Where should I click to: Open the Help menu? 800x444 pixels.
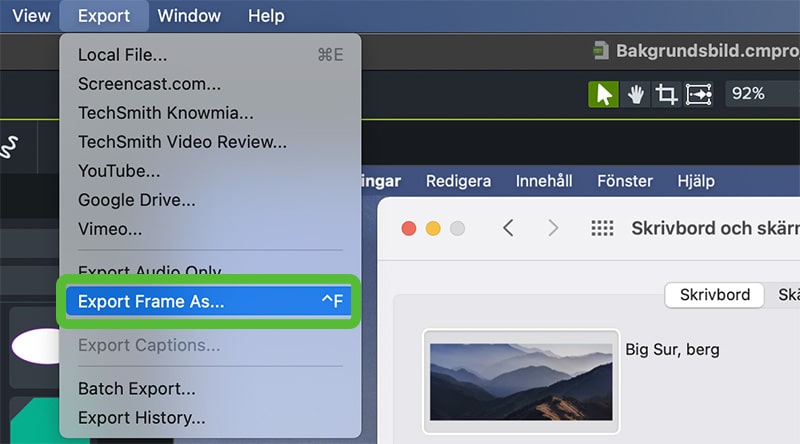point(266,16)
